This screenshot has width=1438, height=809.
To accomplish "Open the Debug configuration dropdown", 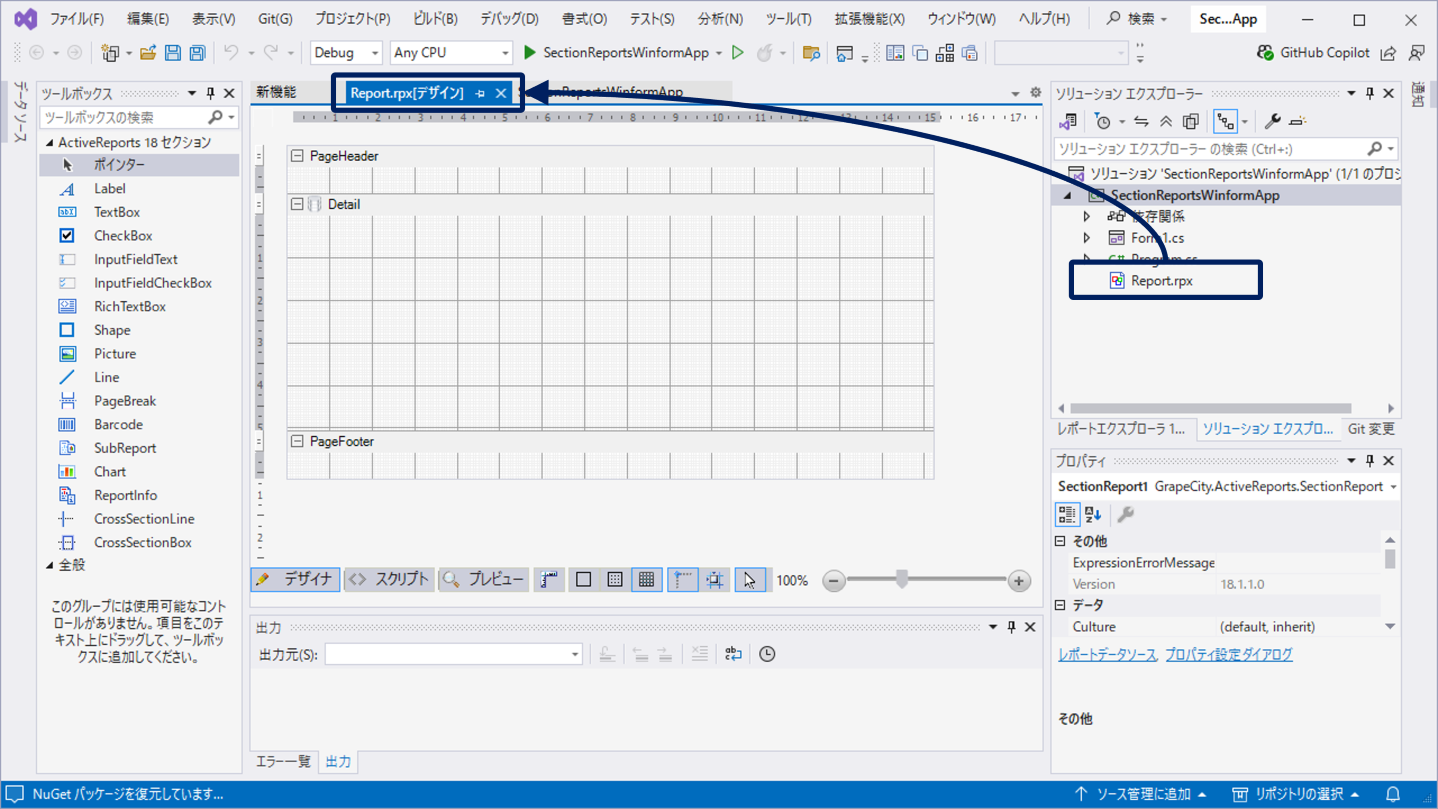I will point(346,52).
